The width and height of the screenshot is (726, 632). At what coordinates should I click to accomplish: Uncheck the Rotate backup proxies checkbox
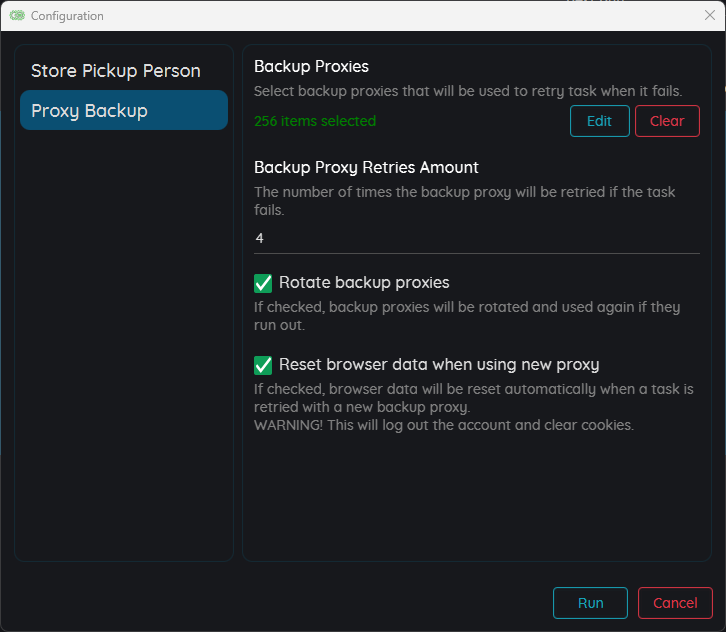(263, 283)
